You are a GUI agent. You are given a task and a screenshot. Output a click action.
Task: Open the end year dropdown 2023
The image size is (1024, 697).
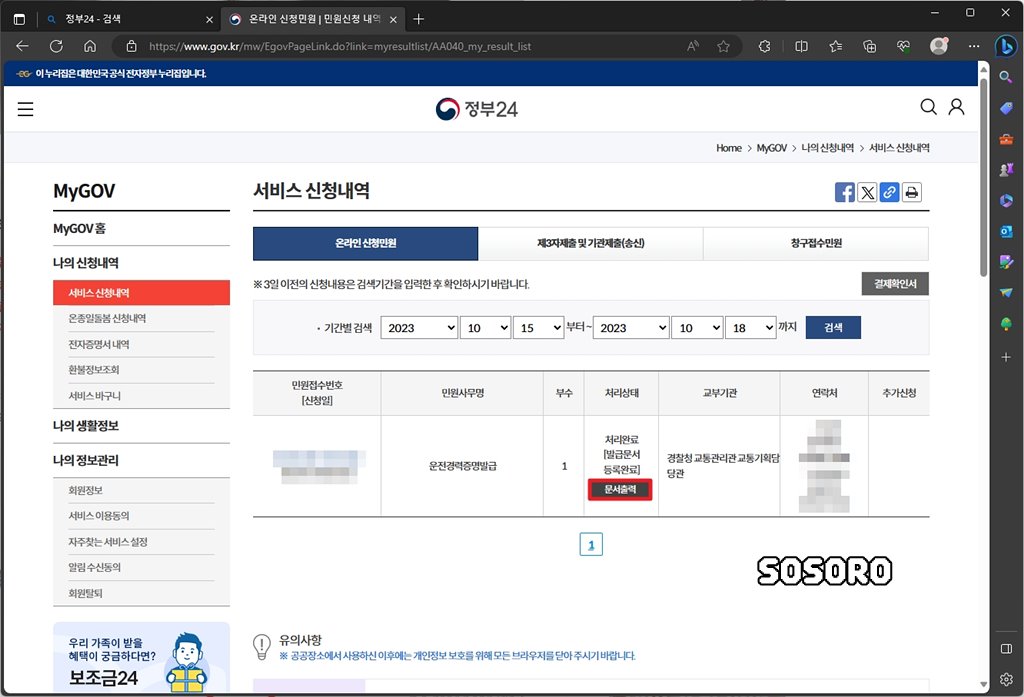coord(631,327)
